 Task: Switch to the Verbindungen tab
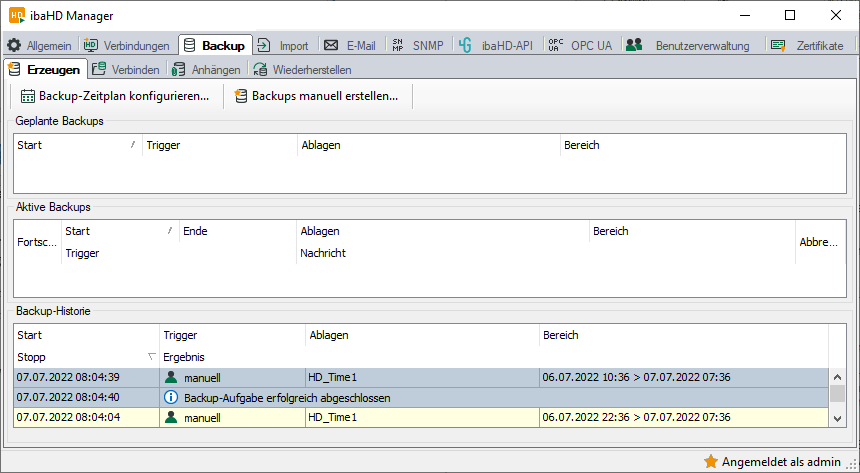(x=126, y=45)
